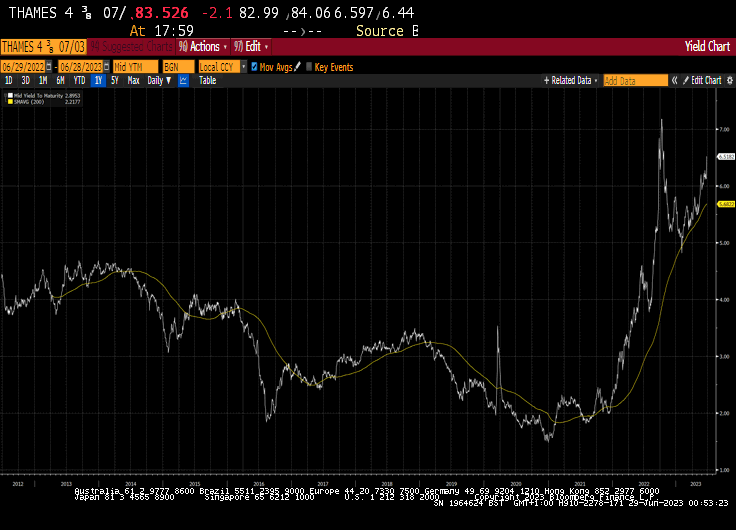Click the THAMES 4 3/8 07/03 security field

43,47
